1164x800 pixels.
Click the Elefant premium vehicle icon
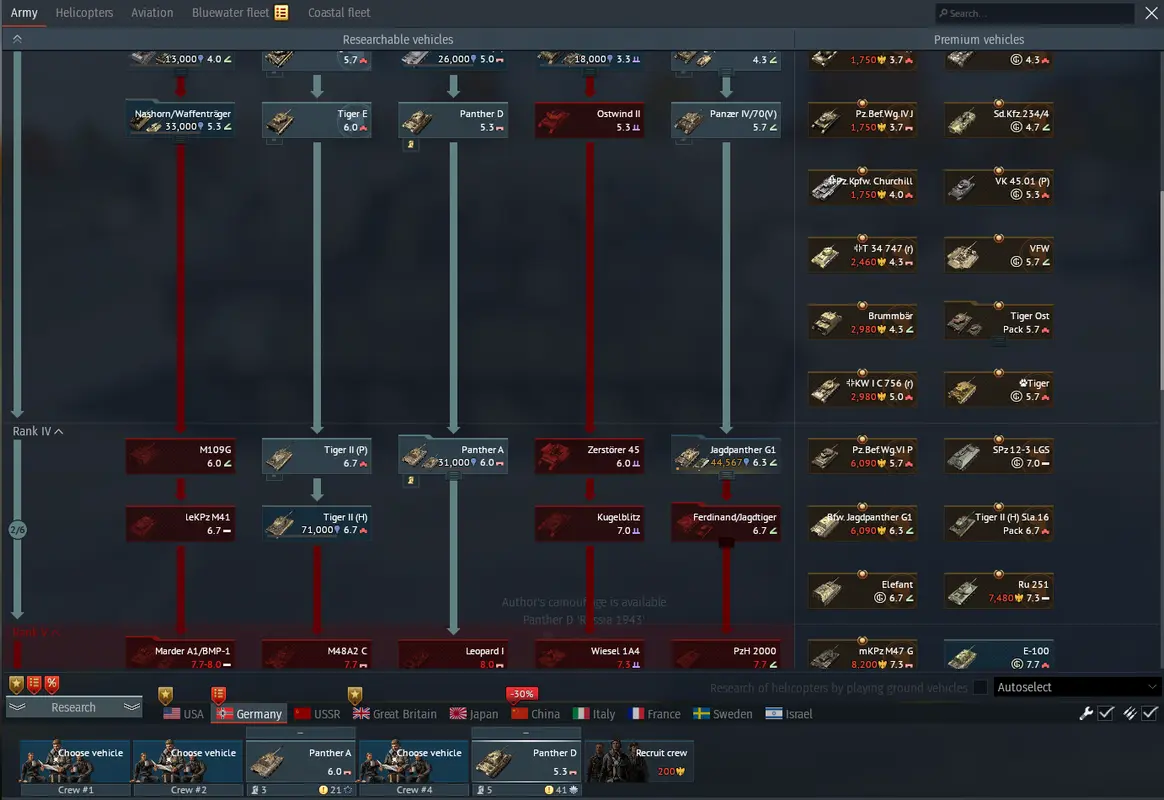pos(862,590)
